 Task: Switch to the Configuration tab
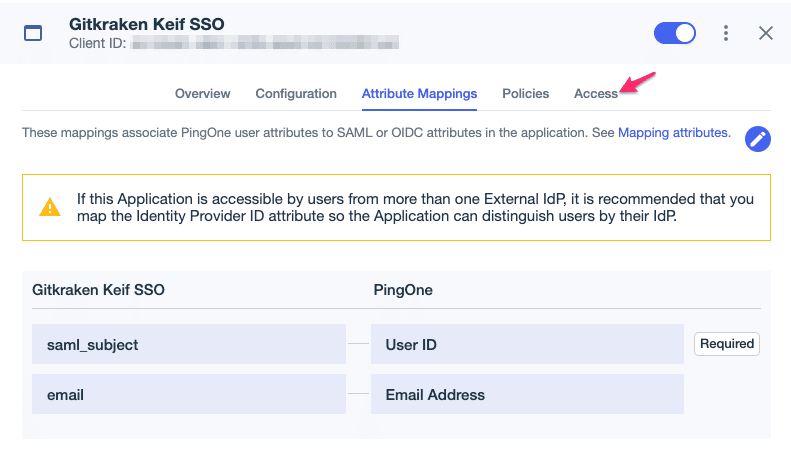click(x=296, y=94)
